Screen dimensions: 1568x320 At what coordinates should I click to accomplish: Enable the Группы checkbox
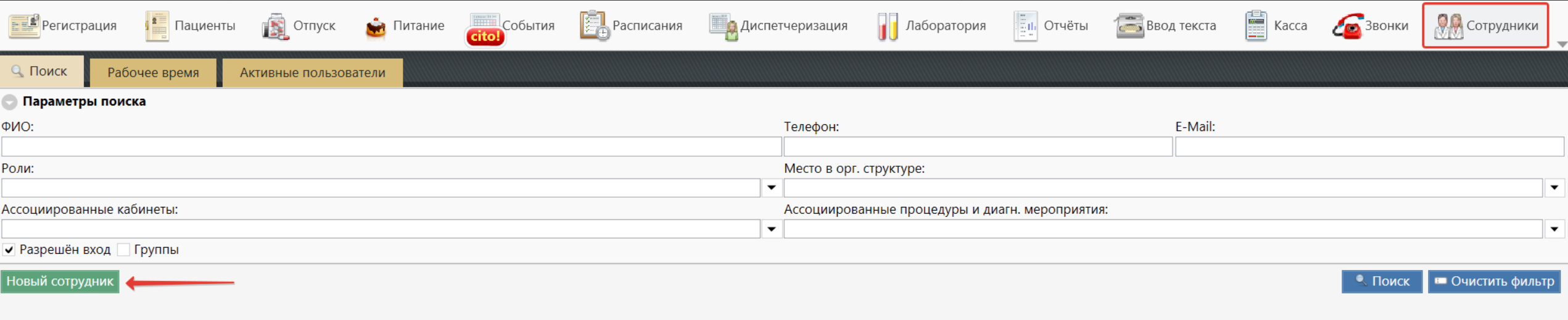click(x=124, y=250)
